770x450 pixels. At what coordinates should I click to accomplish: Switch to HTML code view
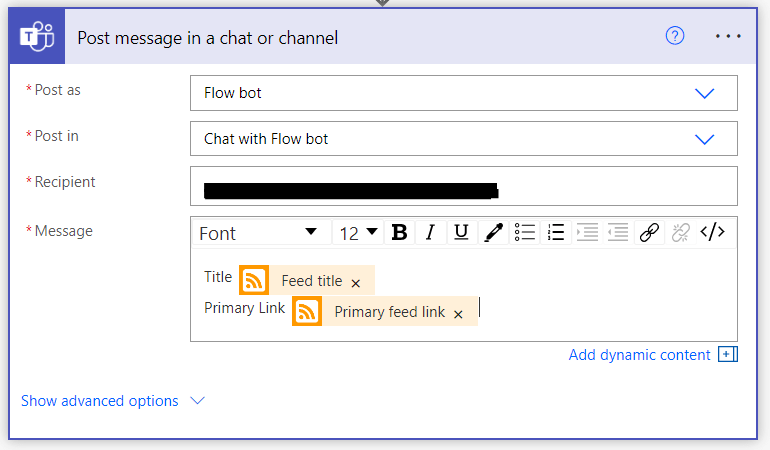tap(712, 233)
